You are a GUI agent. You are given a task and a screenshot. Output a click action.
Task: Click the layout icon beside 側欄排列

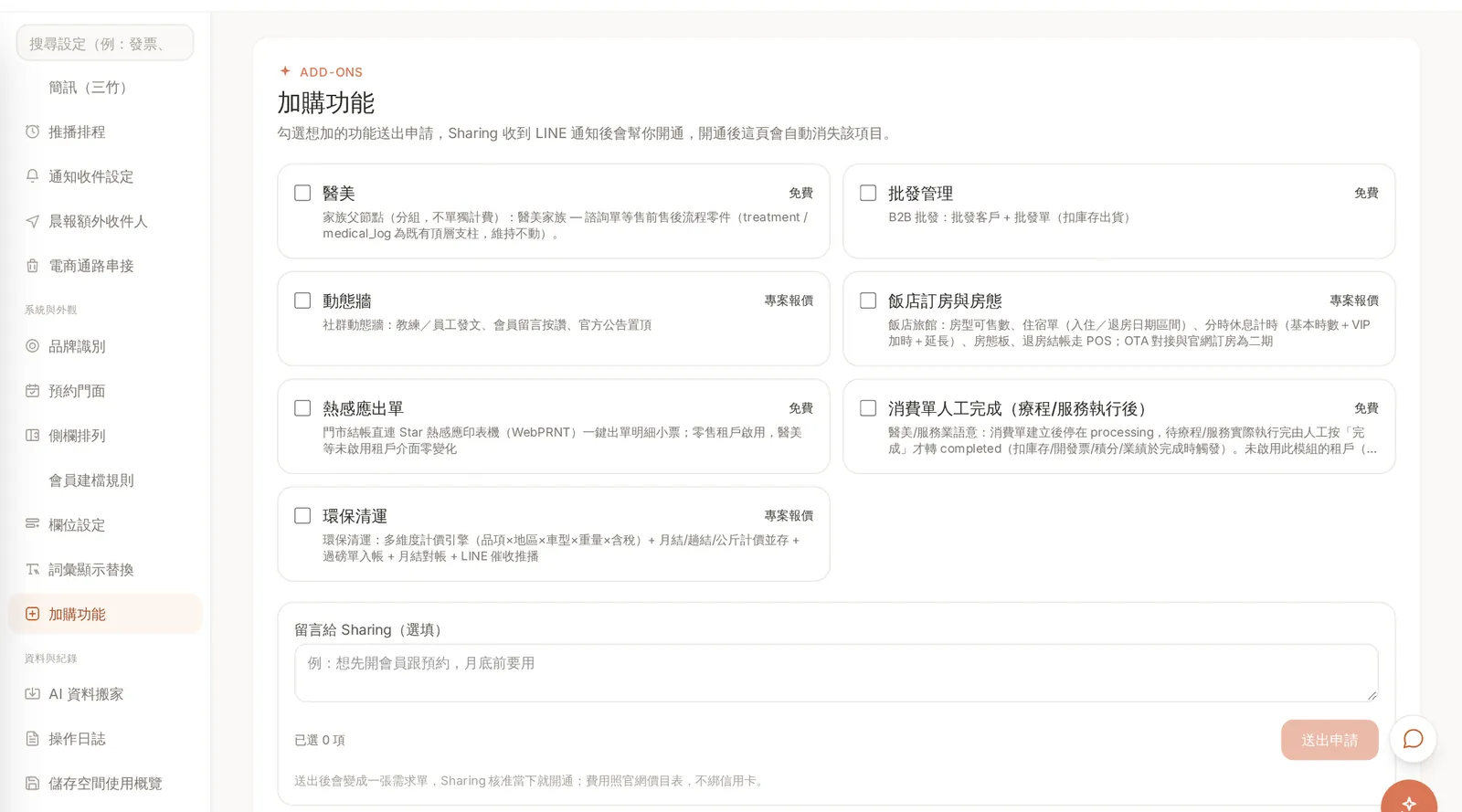point(32,436)
